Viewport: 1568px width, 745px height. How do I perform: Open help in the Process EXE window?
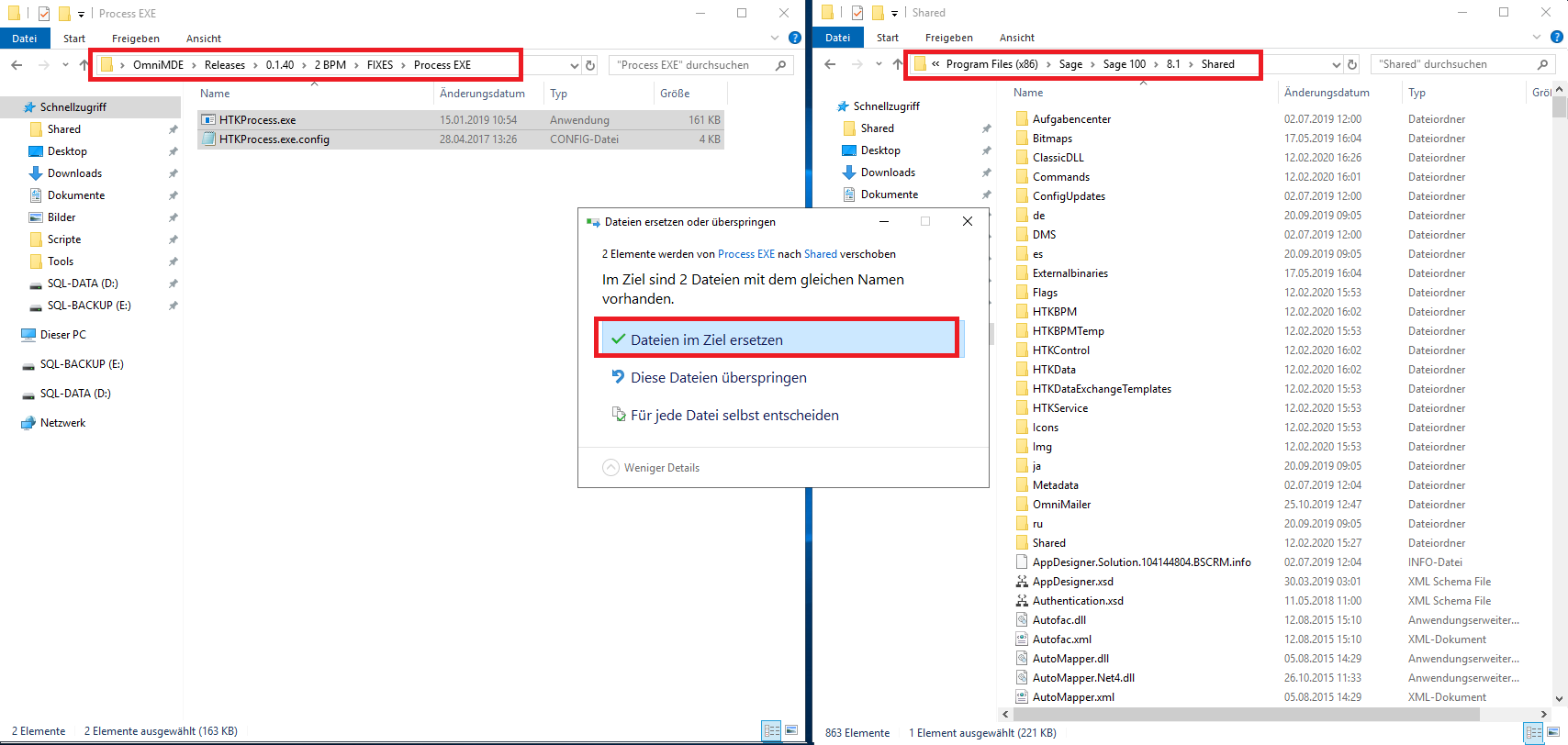[795, 38]
